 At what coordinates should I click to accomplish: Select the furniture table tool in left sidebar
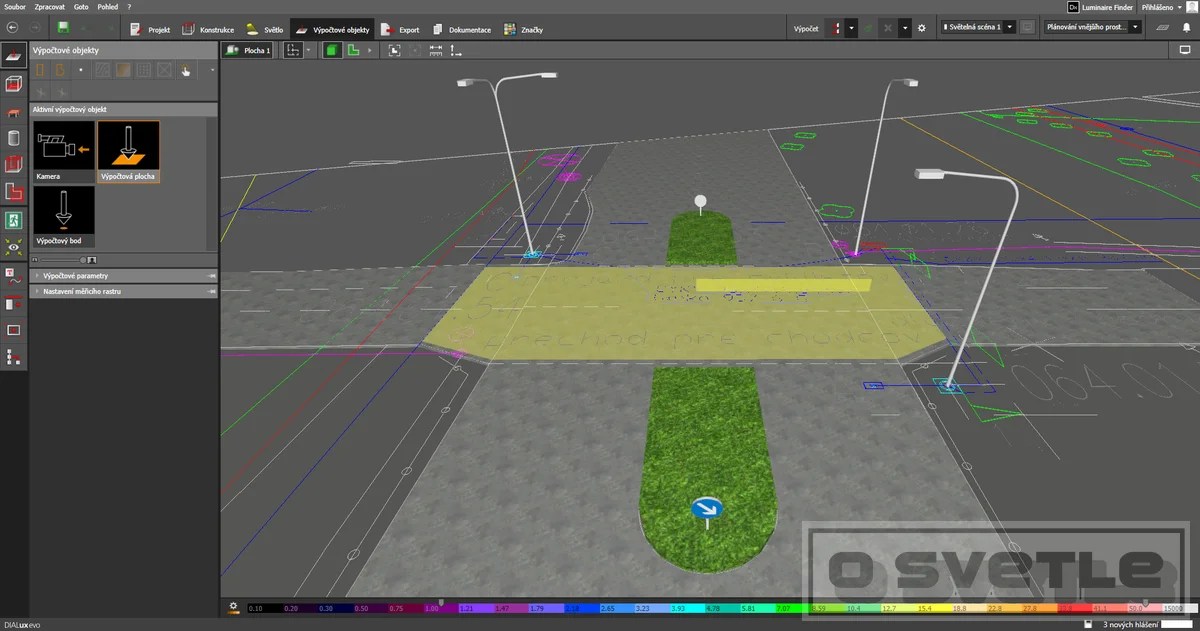(x=14, y=112)
